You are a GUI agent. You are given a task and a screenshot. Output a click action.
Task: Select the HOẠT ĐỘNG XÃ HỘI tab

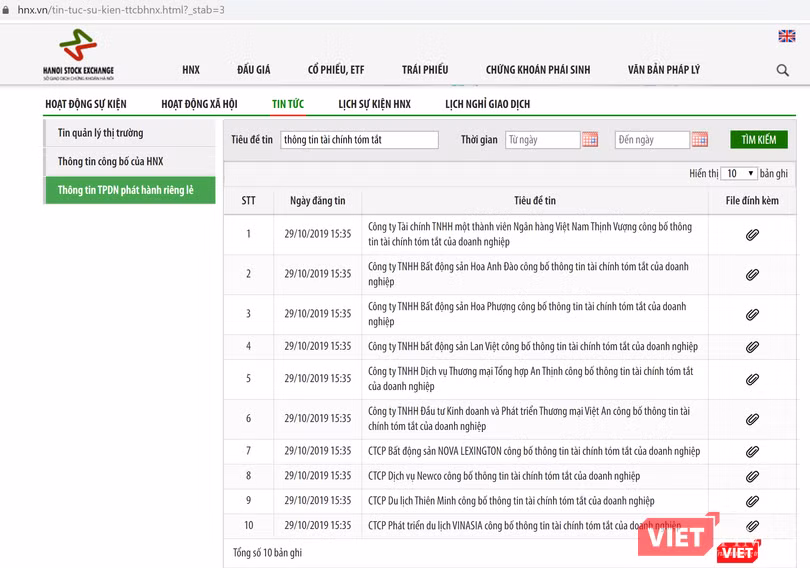(199, 104)
